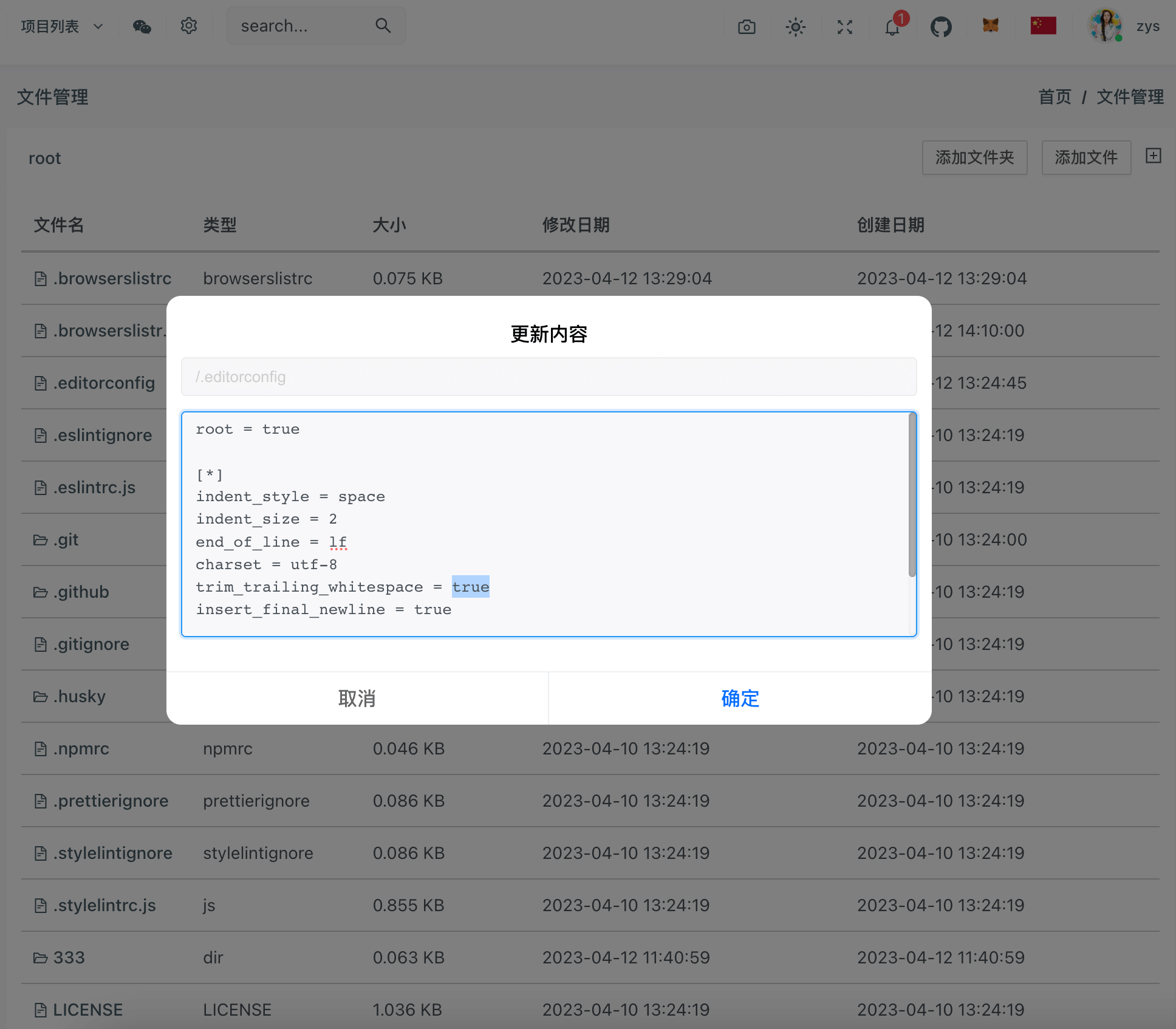This screenshot has width=1176, height=1029.
Task: Switch language via China flag
Action: tap(1043, 26)
